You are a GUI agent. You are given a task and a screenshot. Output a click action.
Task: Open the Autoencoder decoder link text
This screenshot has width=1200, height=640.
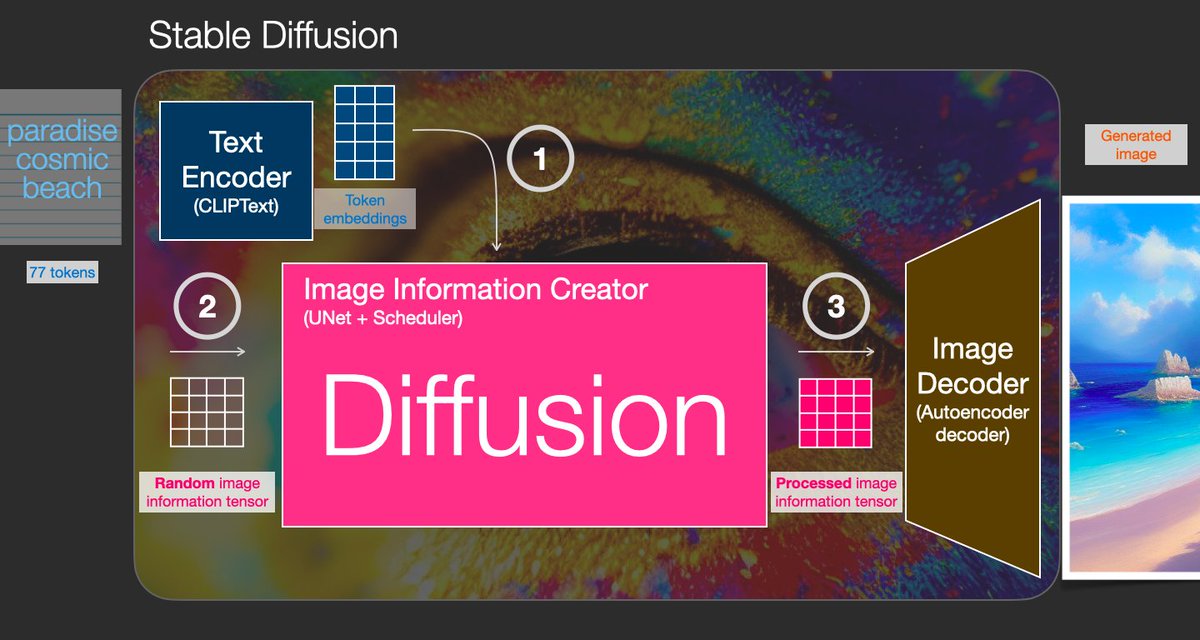click(973, 420)
